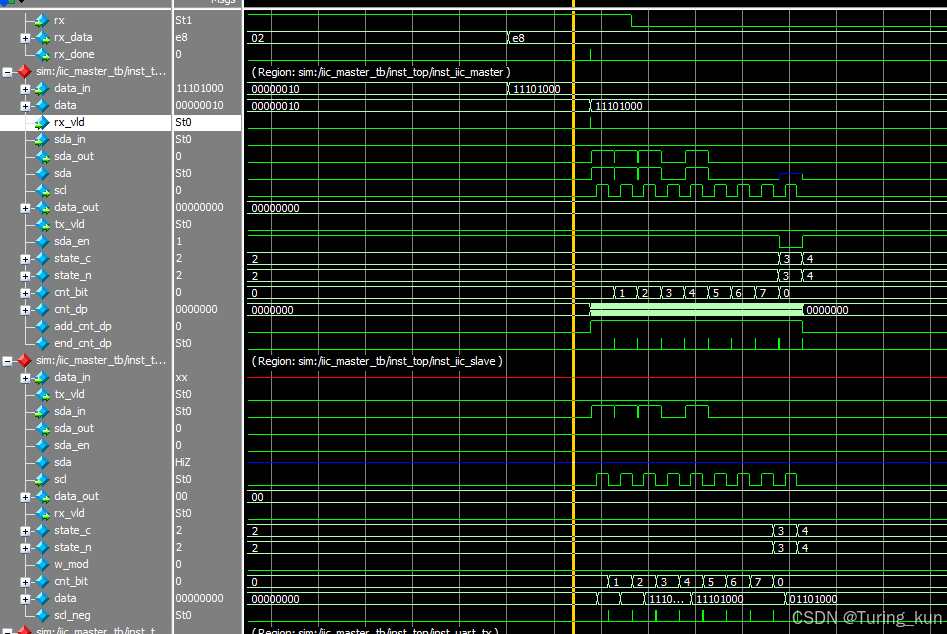Click the red diamond of inst_iic_master region
Screen dimensions: 947x634
[x=24, y=71]
